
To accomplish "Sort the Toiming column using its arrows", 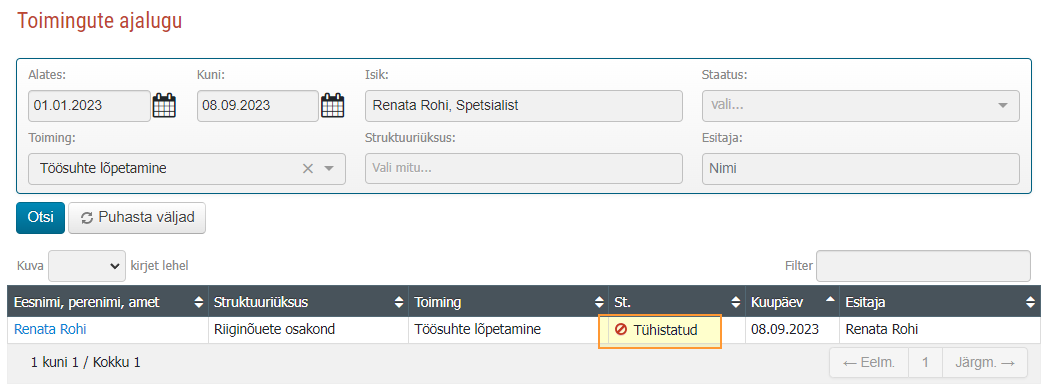I will (x=599, y=303).
